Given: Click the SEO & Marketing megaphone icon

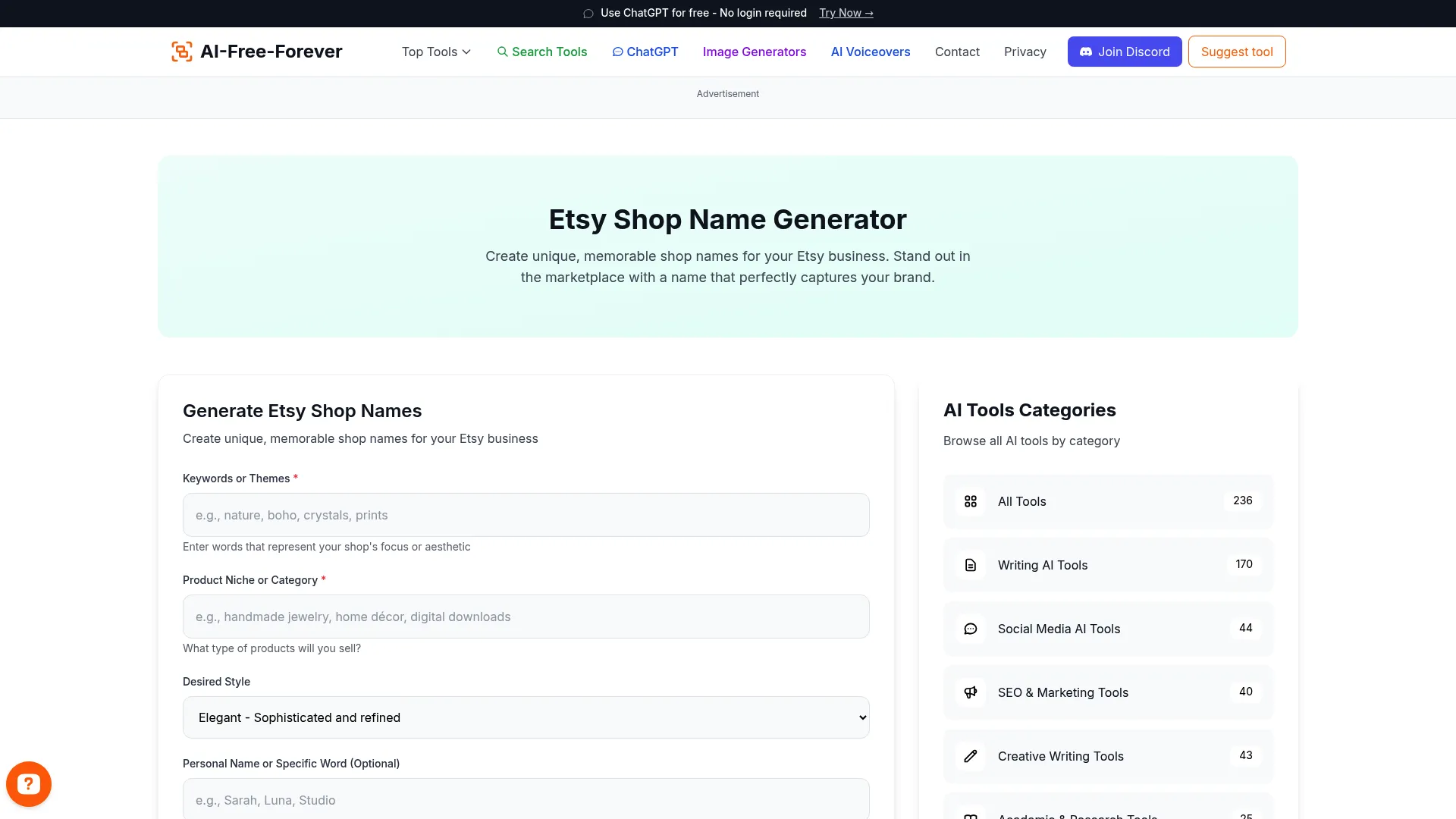Looking at the screenshot, I should point(971,692).
